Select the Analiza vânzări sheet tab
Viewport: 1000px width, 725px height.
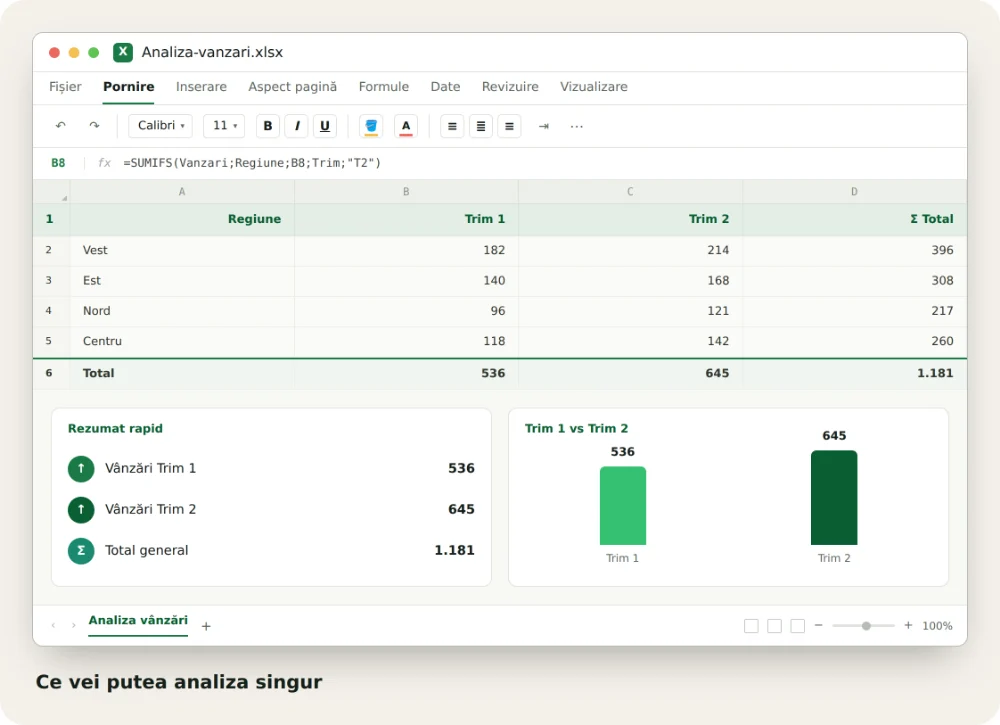pyautogui.click(x=138, y=621)
